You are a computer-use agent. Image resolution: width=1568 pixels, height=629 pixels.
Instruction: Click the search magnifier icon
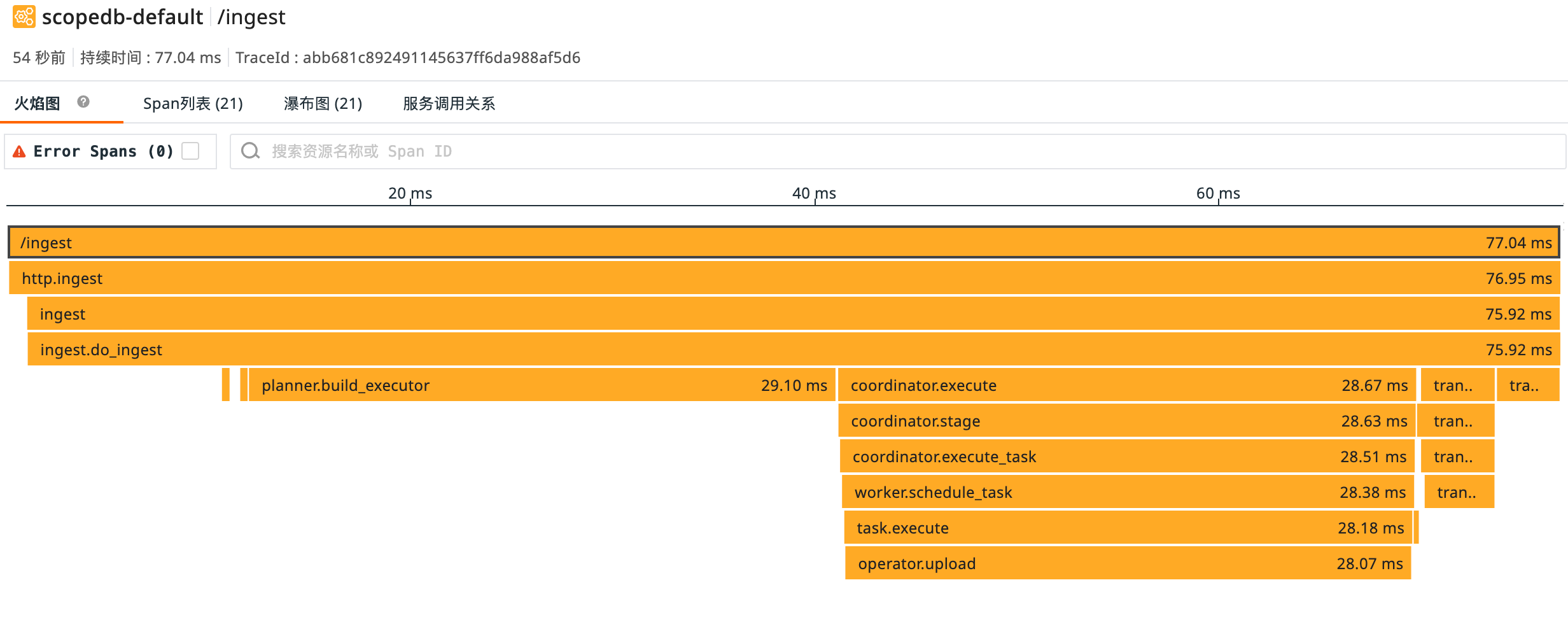pyautogui.click(x=250, y=151)
